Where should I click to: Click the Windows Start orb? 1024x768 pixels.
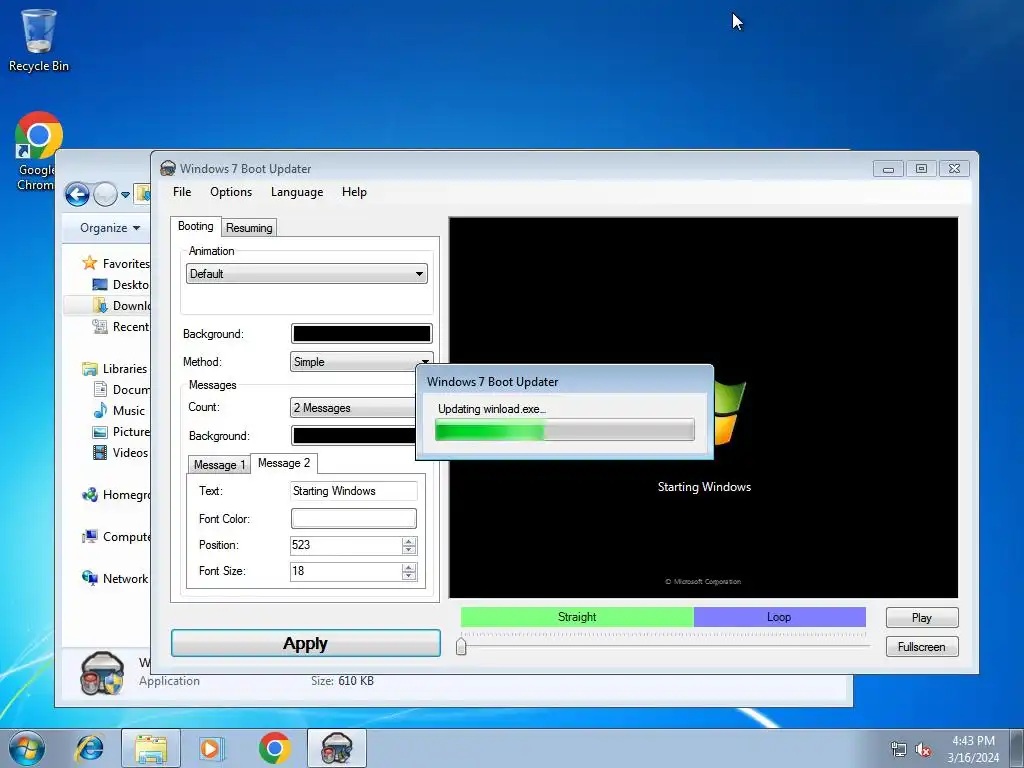pos(27,748)
